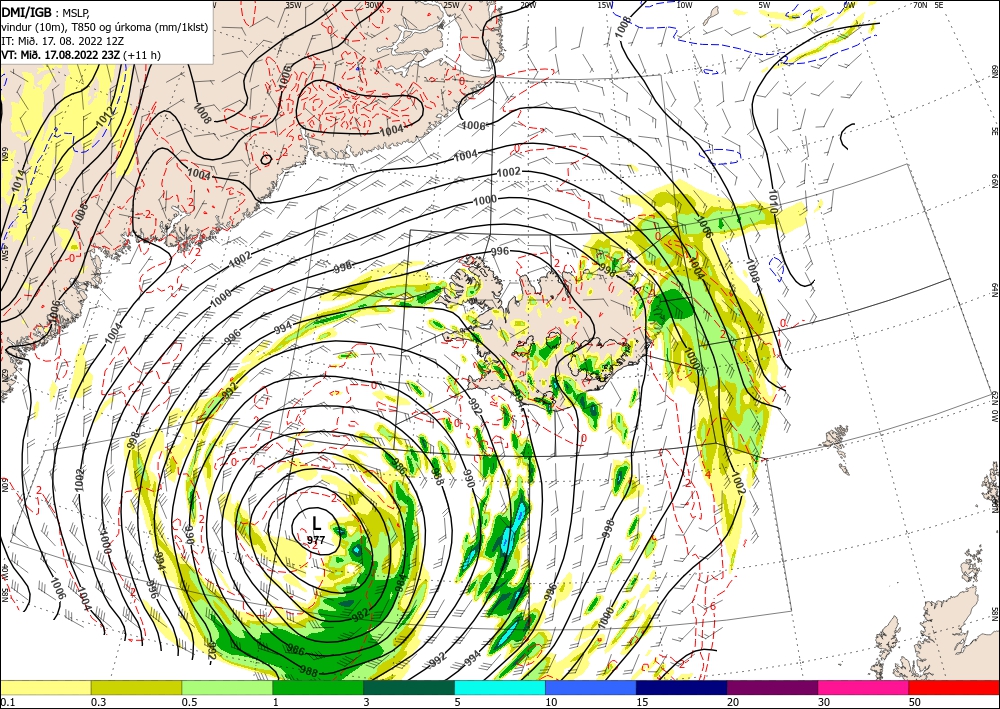Click the "15" legend value label
1000x709 pixels.
click(x=643, y=702)
